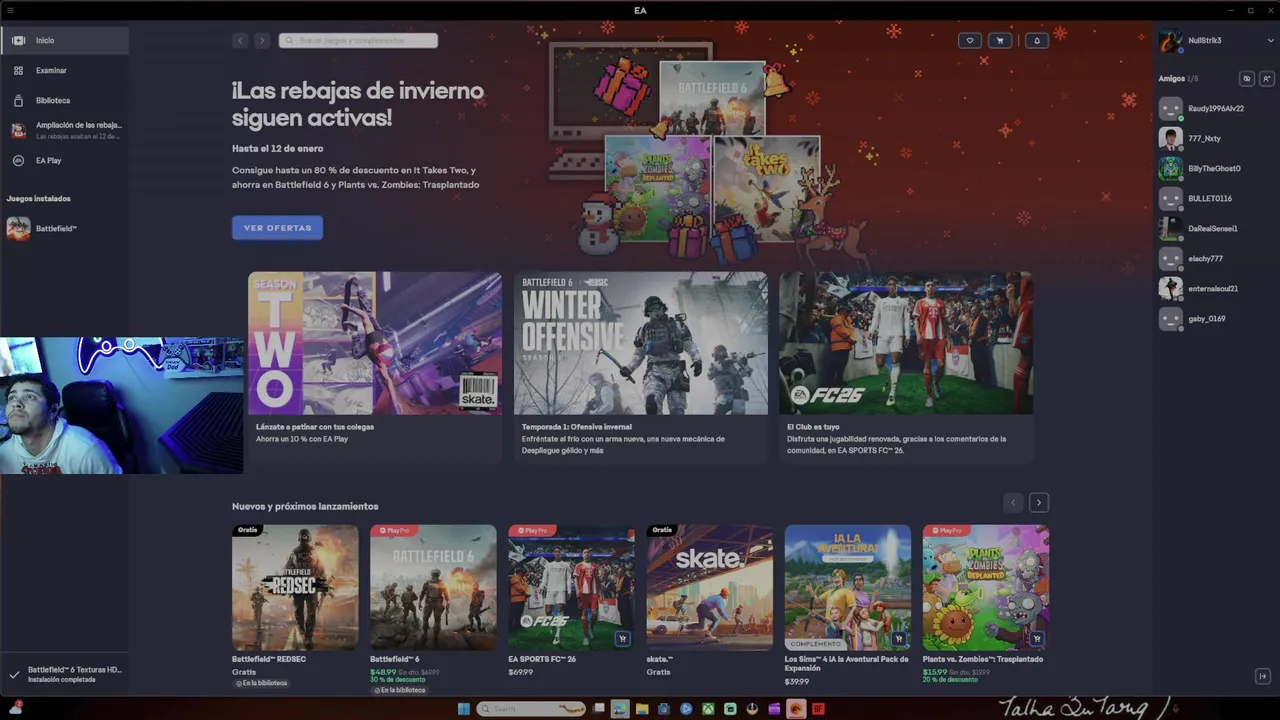Click the Windows taskbar search box
The width and height of the screenshot is (1280, 720).
(x=531, y=709)
